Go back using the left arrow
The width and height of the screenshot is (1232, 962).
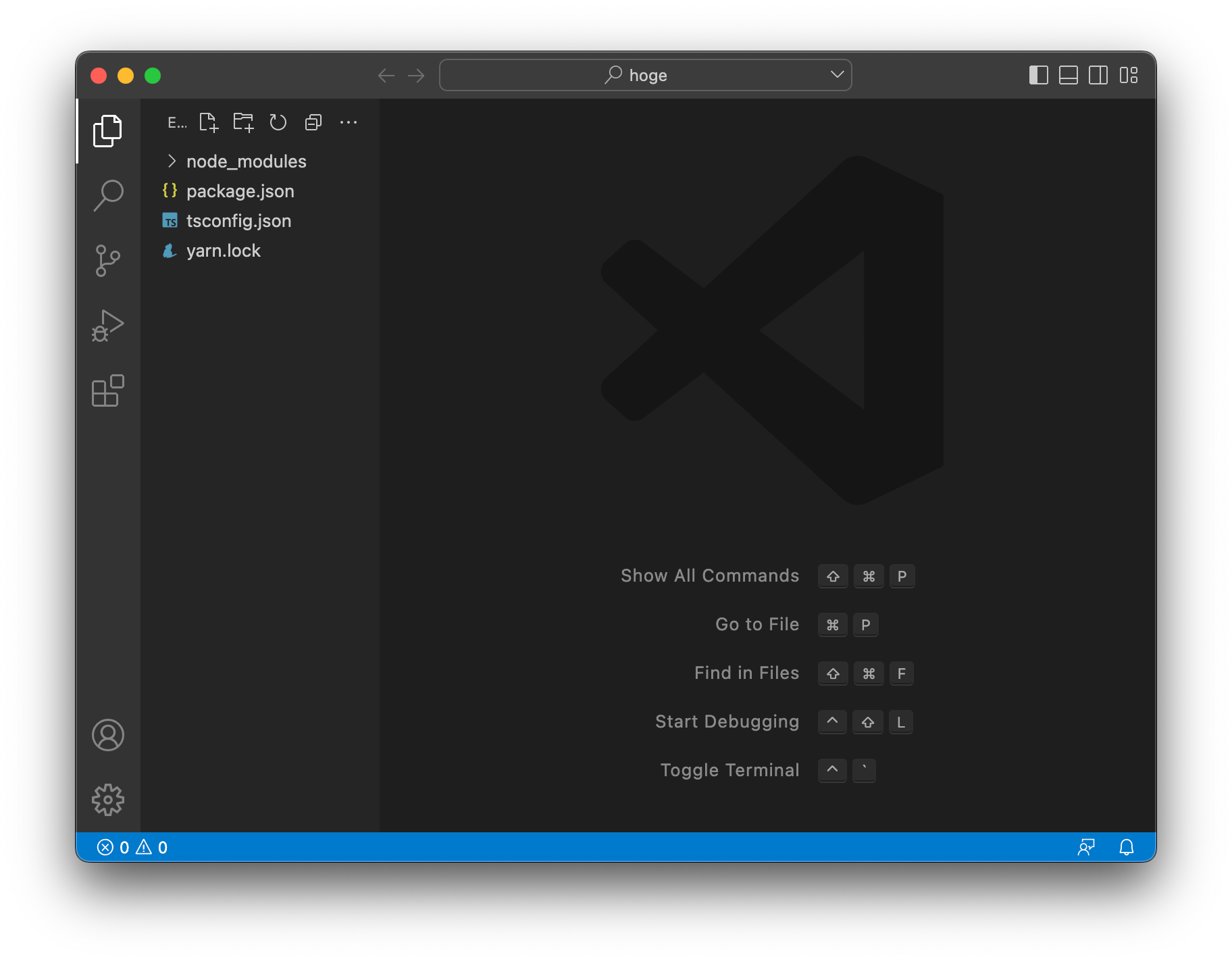coord(386,76)
